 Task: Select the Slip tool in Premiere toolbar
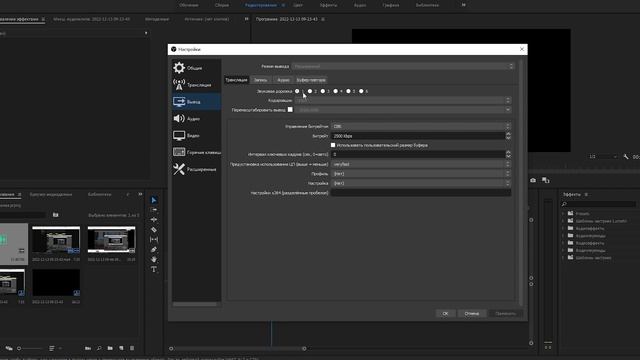[x=153, y=240]
